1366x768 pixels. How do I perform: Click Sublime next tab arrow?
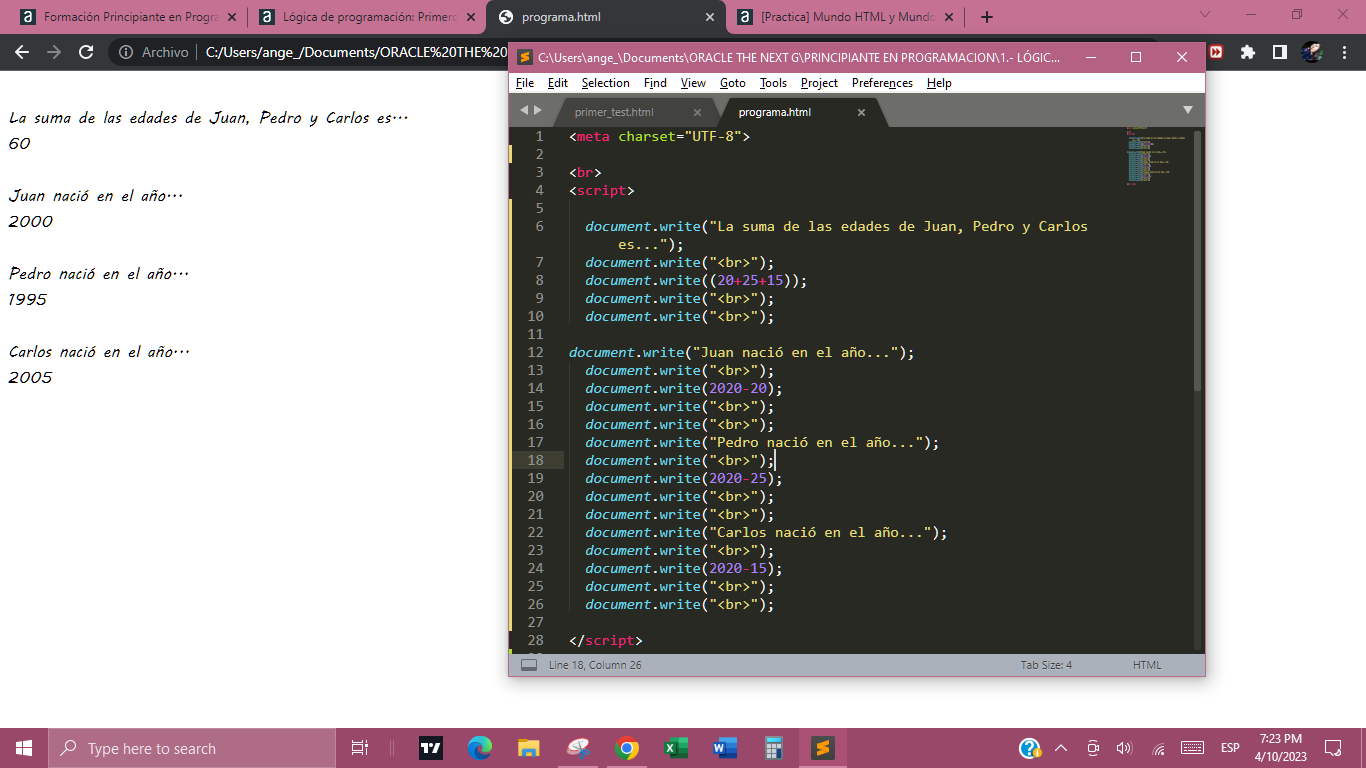tap(538, 110)
